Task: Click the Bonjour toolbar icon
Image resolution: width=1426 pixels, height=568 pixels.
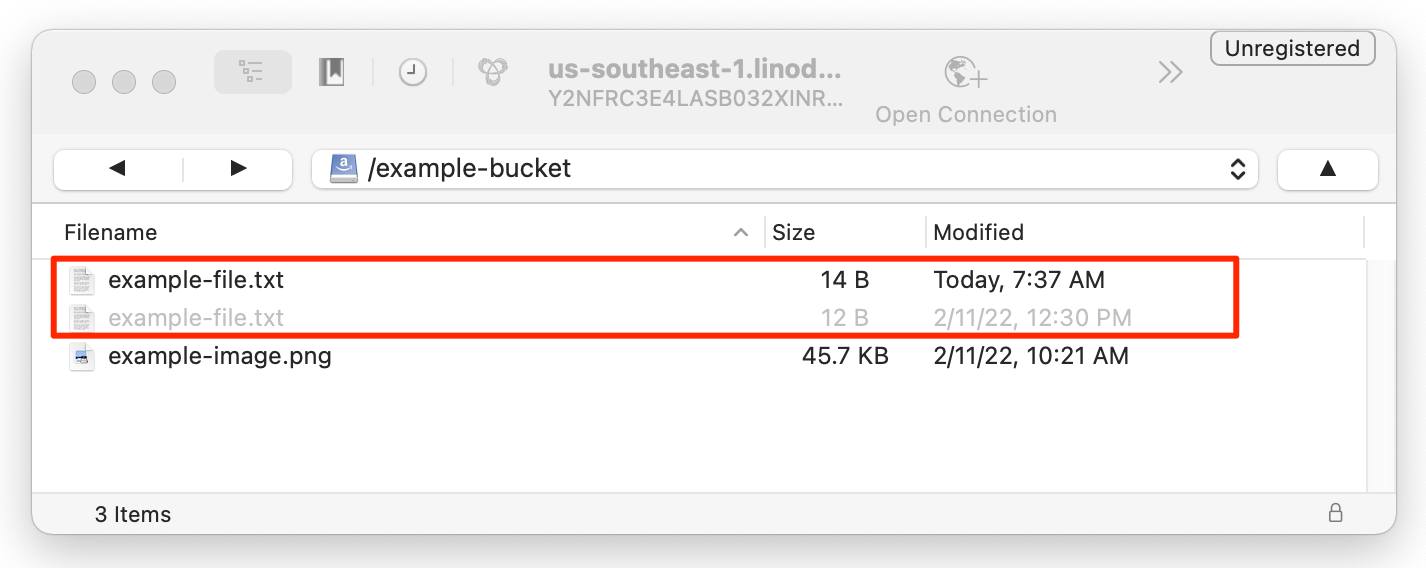Action: pos(492,72)
